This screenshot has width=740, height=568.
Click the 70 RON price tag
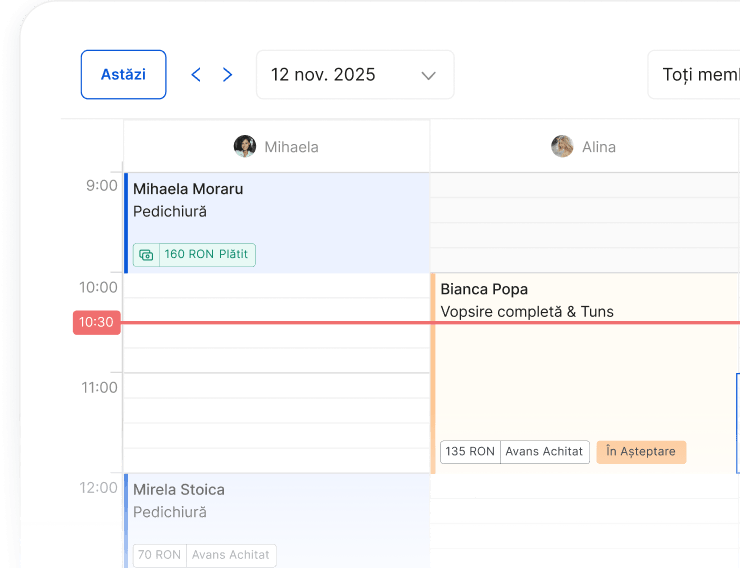click(160, 555)
